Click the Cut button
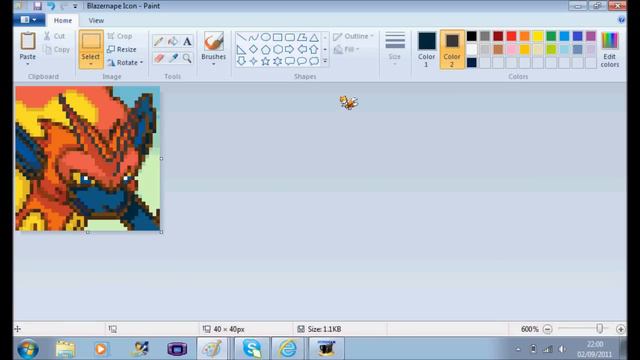Image resolution: width=640 pixels, height=360 pixels. [x=55, y=36]
